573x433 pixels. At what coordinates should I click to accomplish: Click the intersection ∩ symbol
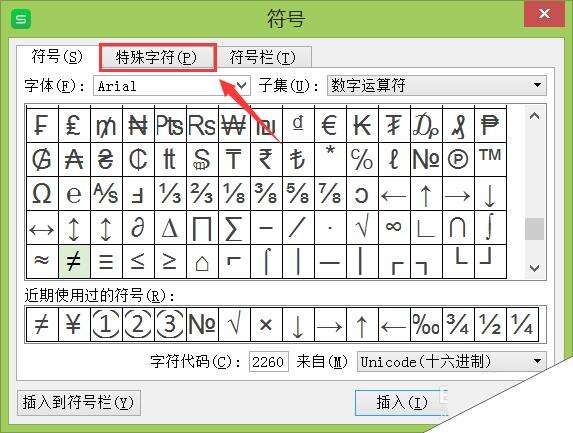458,228
